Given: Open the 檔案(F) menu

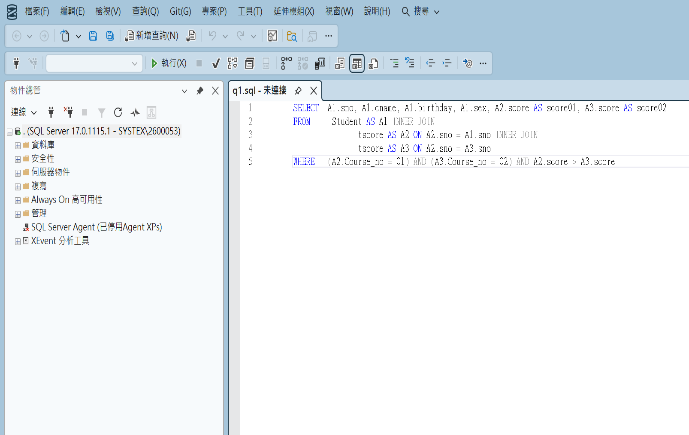Looking at the screenshot, I should point(37,11).
